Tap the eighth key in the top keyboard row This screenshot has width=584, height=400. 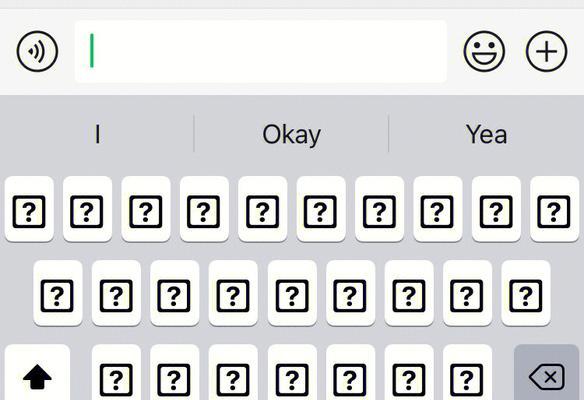(x=438, y=209)
